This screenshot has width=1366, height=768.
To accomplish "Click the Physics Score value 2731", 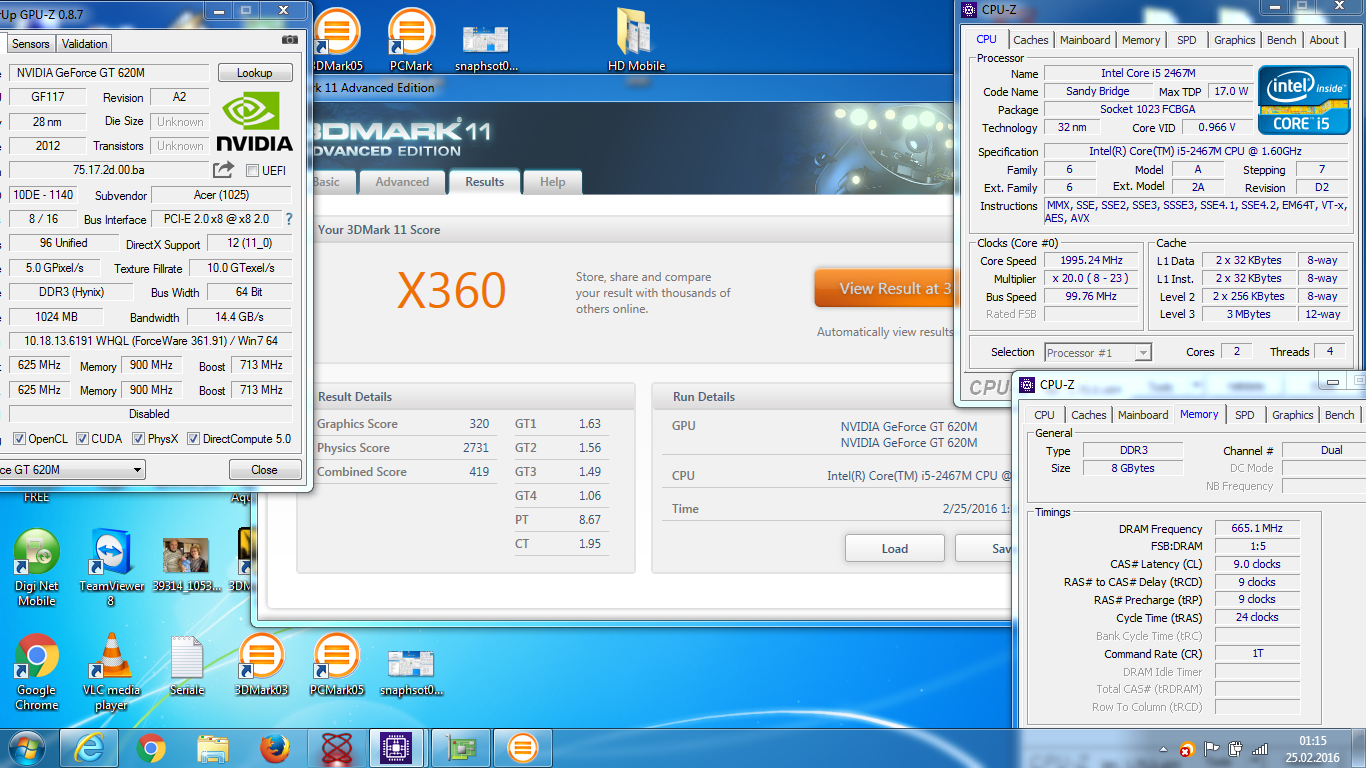I will (x=475, y=448).
